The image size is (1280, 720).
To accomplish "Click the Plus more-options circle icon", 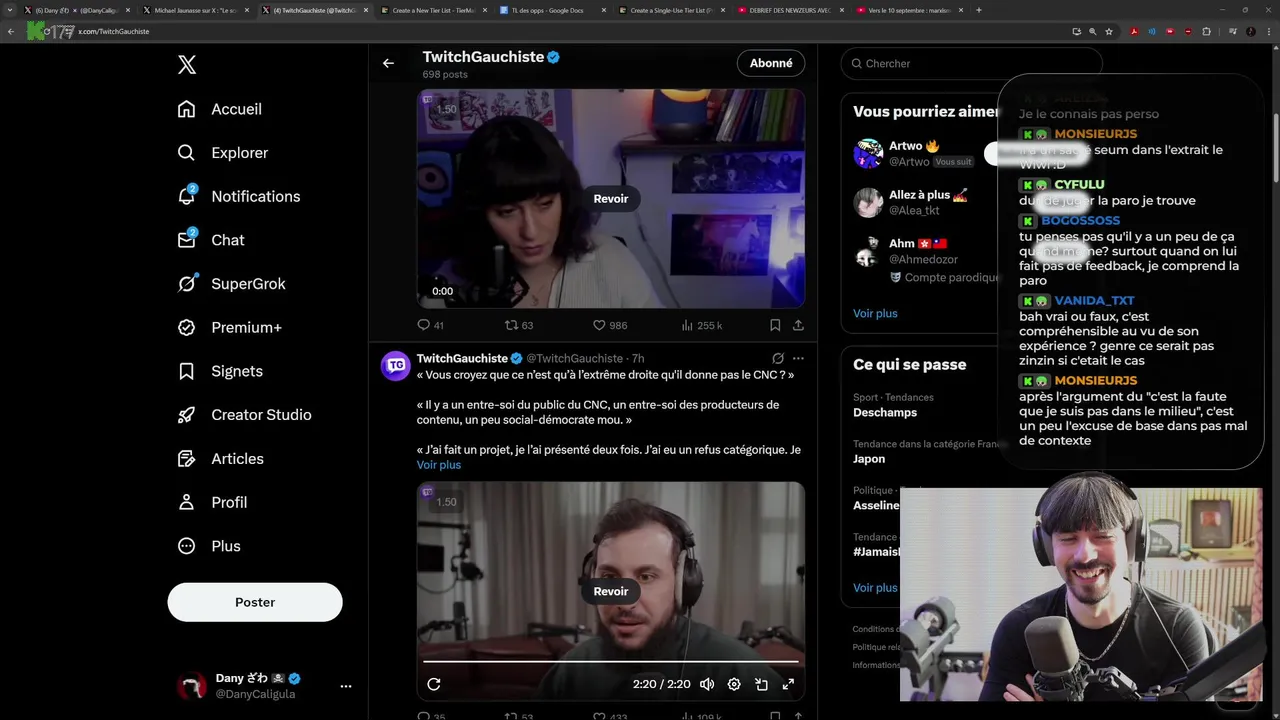I will 186,546.
